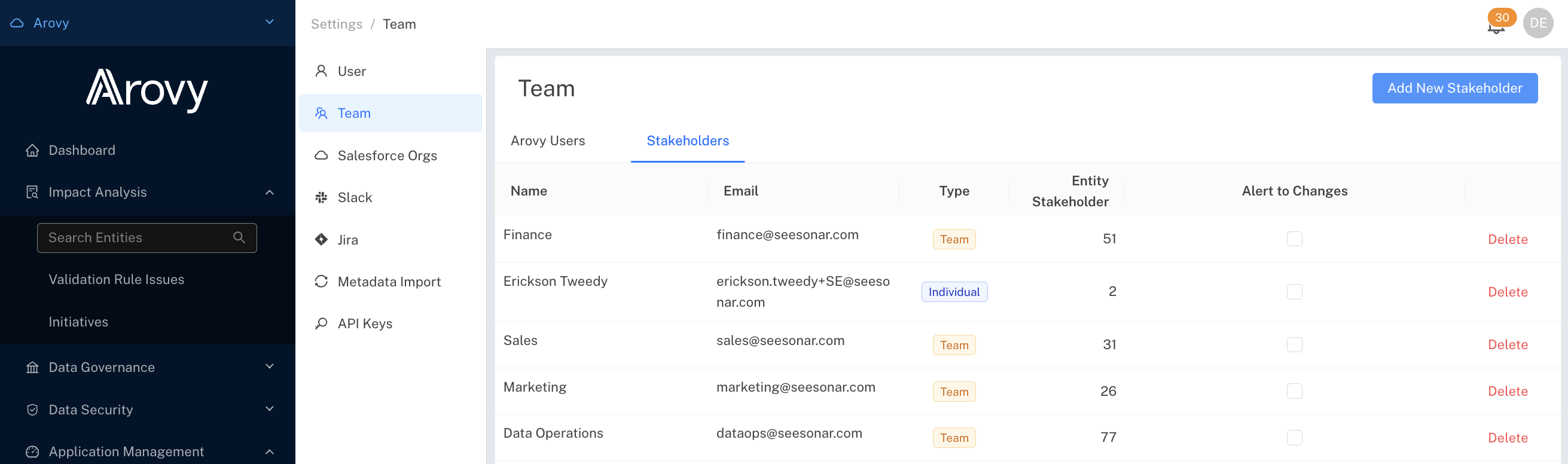Viewport: 1568px width, 464px height.
Task: Click the API Keys key icon
Action: 321,323
